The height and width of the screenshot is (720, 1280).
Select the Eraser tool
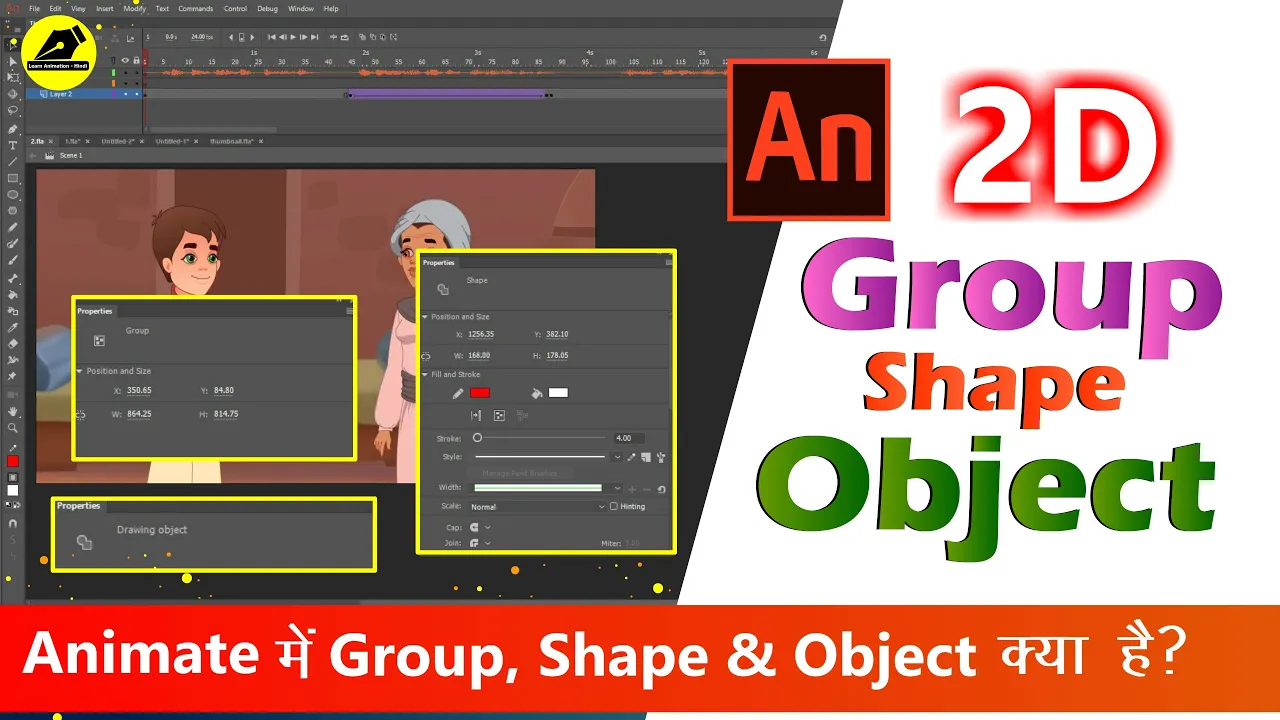tap(13, 343)
